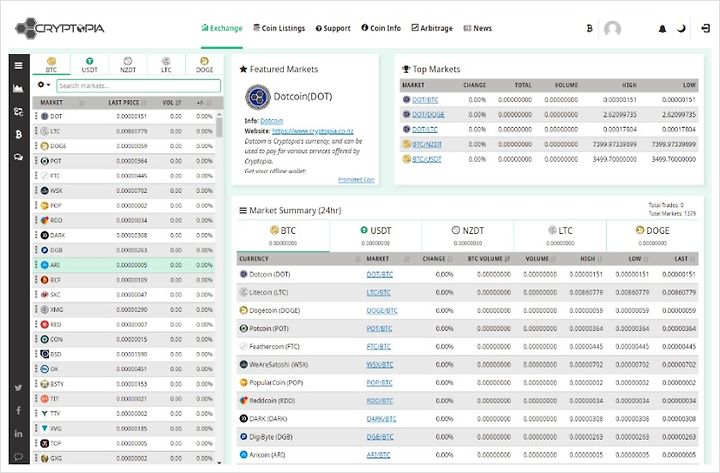Open the BTC/NZDT link in Top Markets
Screen dimensions: 720x473
point(427,144)
